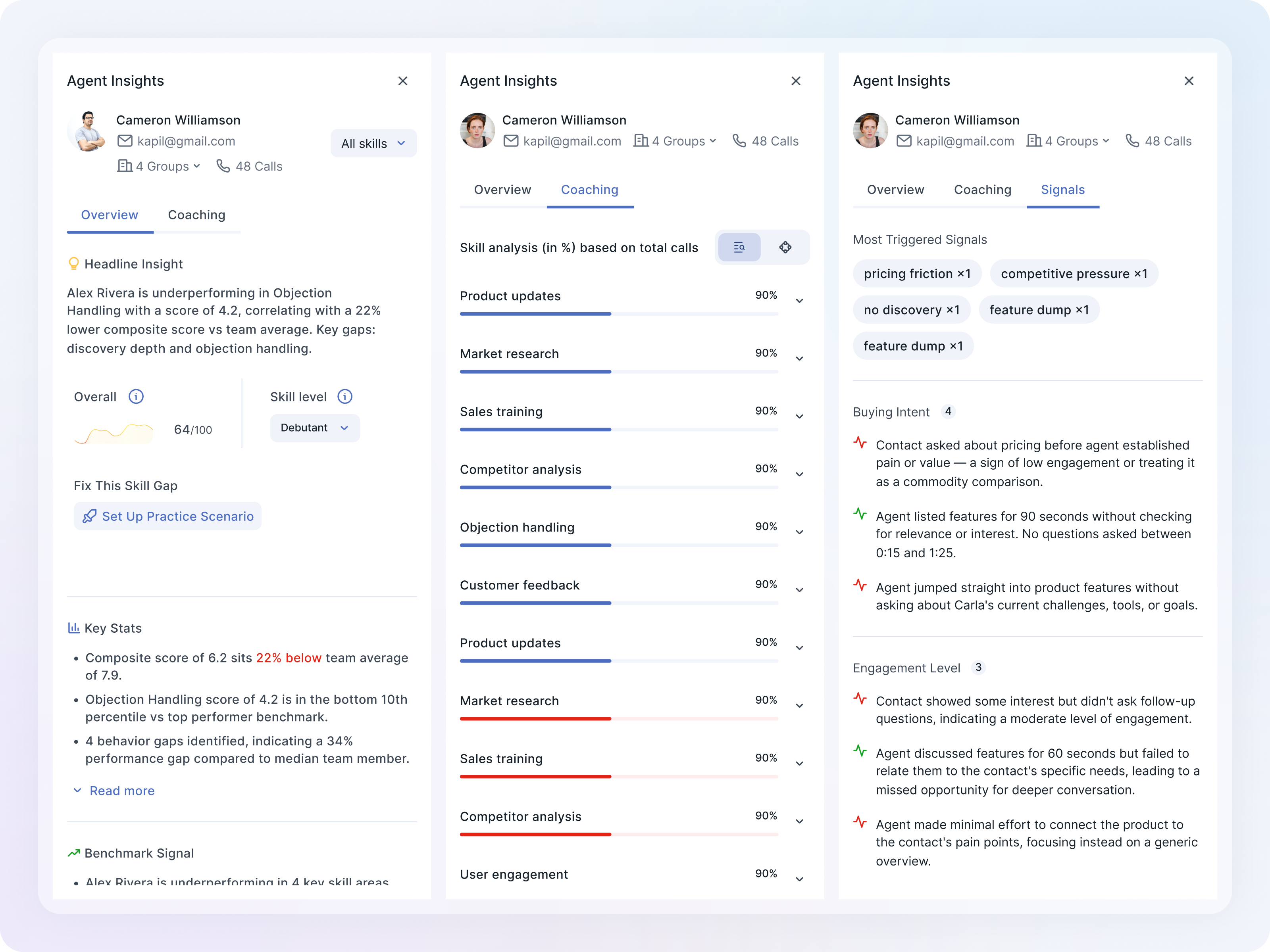Expand the Objection handling skill row
Screen dimensions: 1270x952
[799, 532]
